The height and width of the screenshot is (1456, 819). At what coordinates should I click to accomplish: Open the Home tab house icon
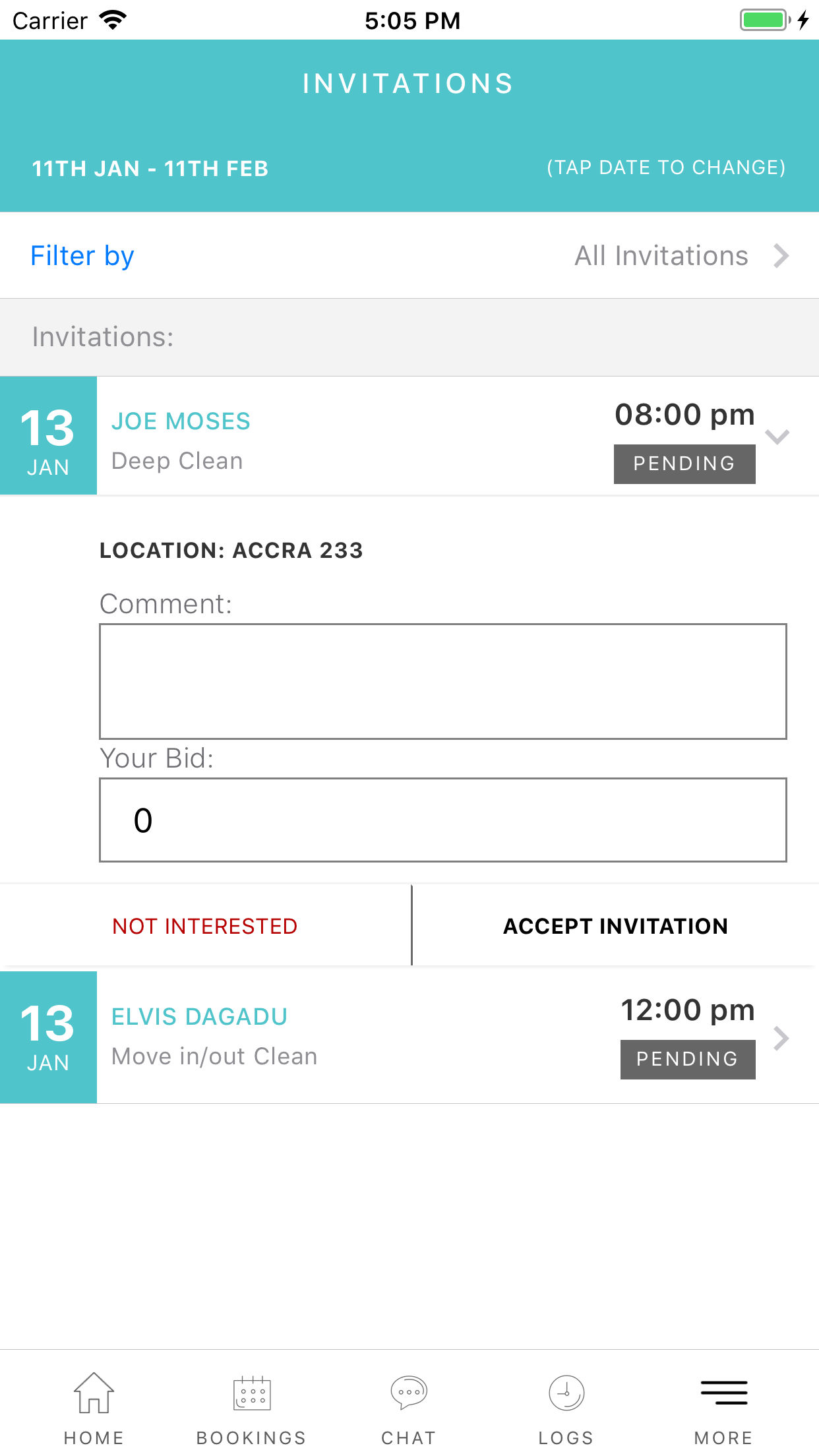pyautogui.click(x=94, y=1393)
